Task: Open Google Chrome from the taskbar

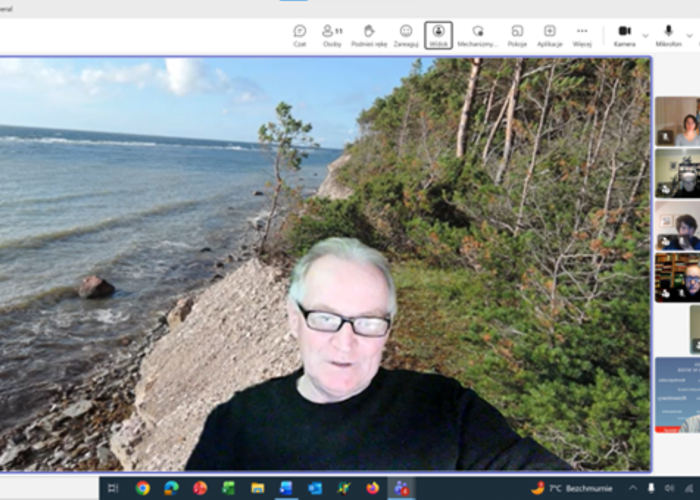Action: tap(143, 488)
